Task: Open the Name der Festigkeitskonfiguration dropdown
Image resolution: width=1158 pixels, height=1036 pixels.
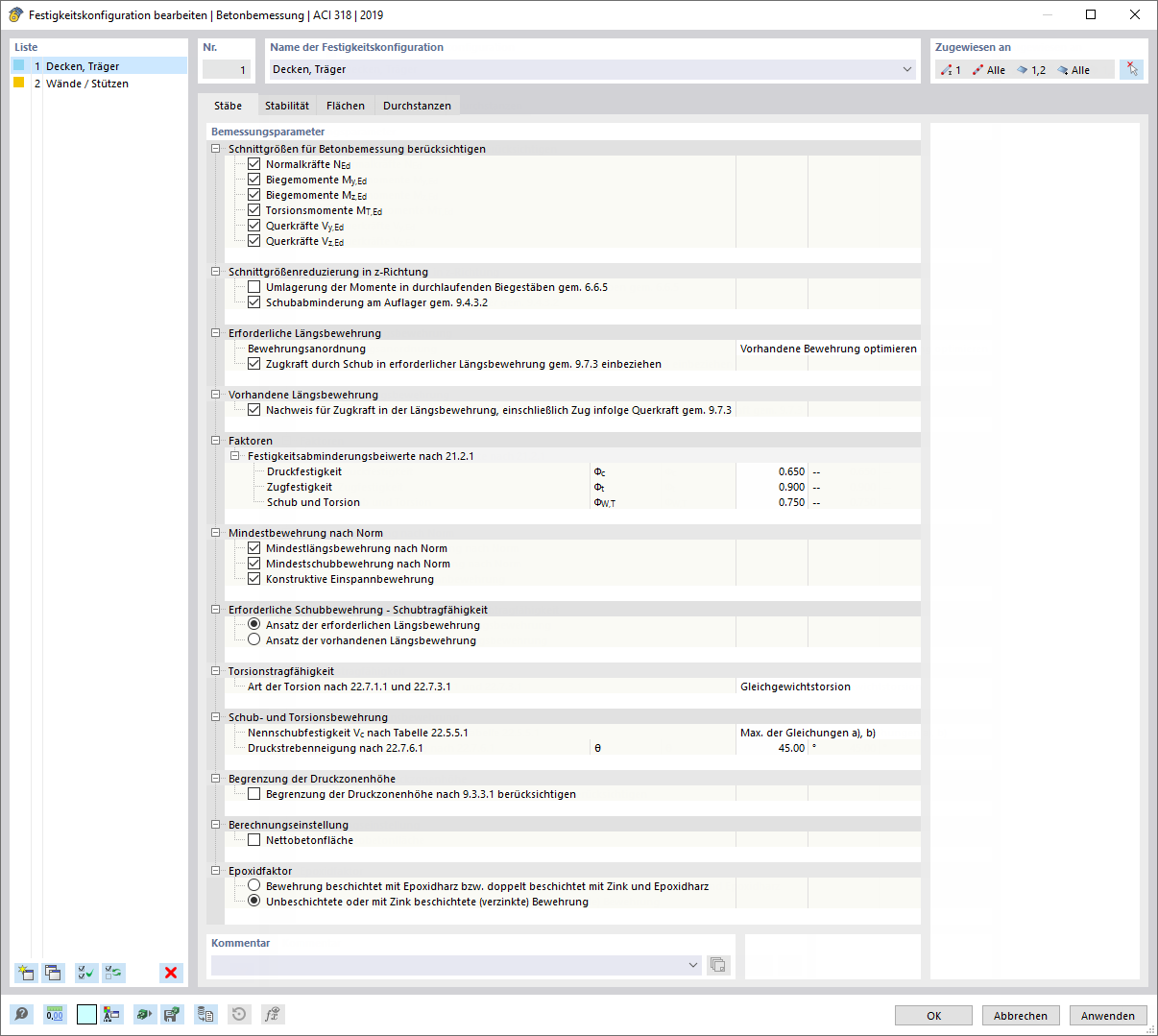Action: (907, 69)
